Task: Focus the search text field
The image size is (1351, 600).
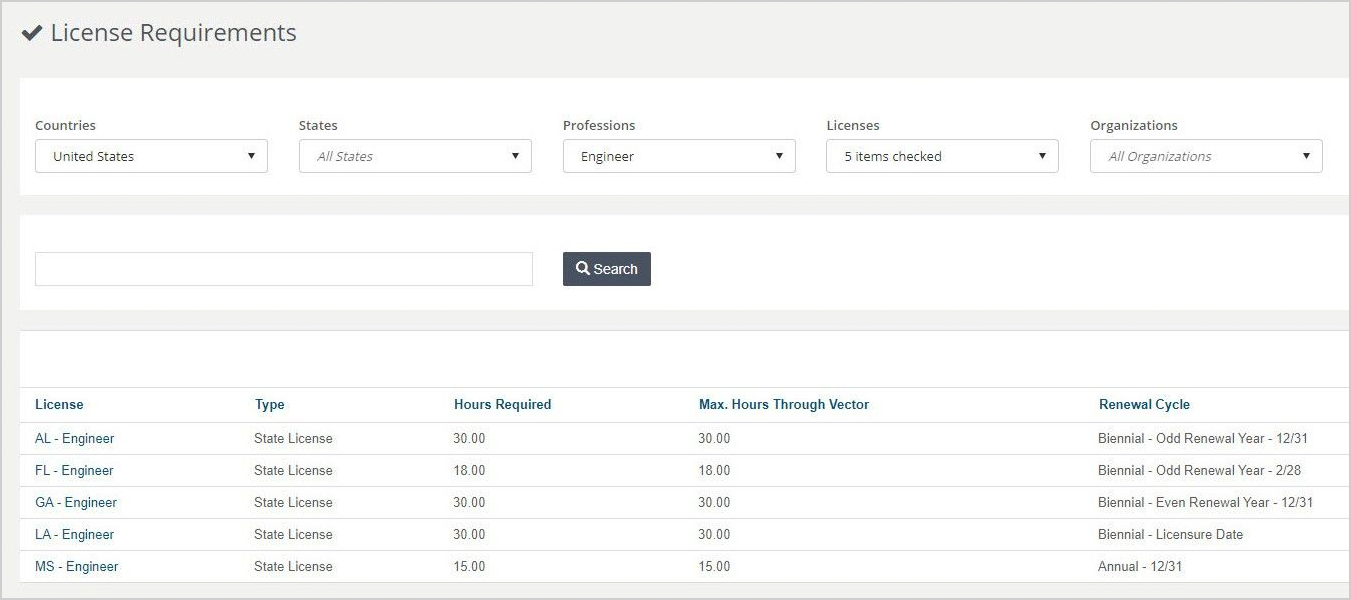Action: 284,269
